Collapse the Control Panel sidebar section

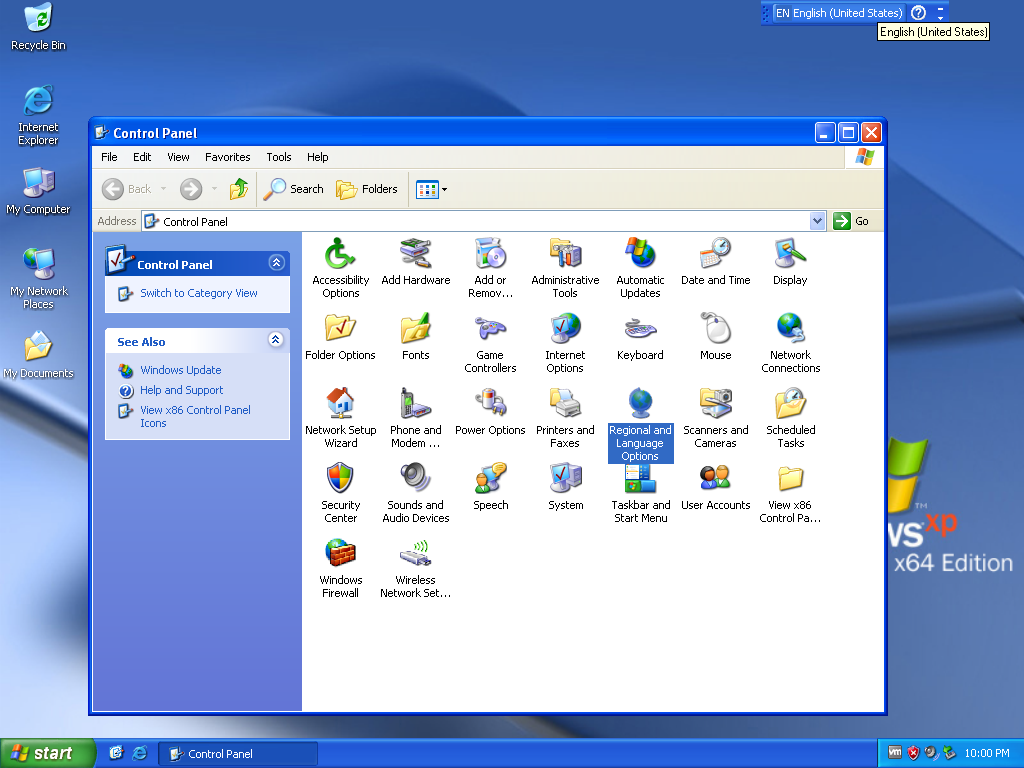point(276,263)
